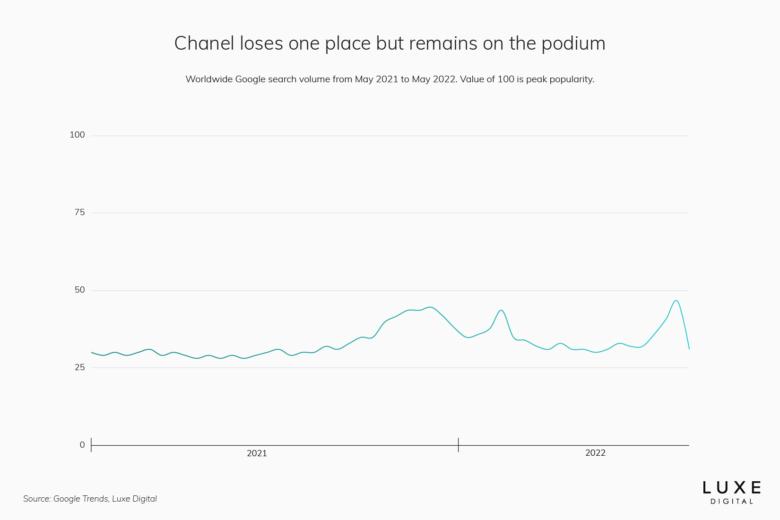The width and height of the screenshot is (780, 520).
Task: Click the 50 label on the y-axis
Action: 79,290
